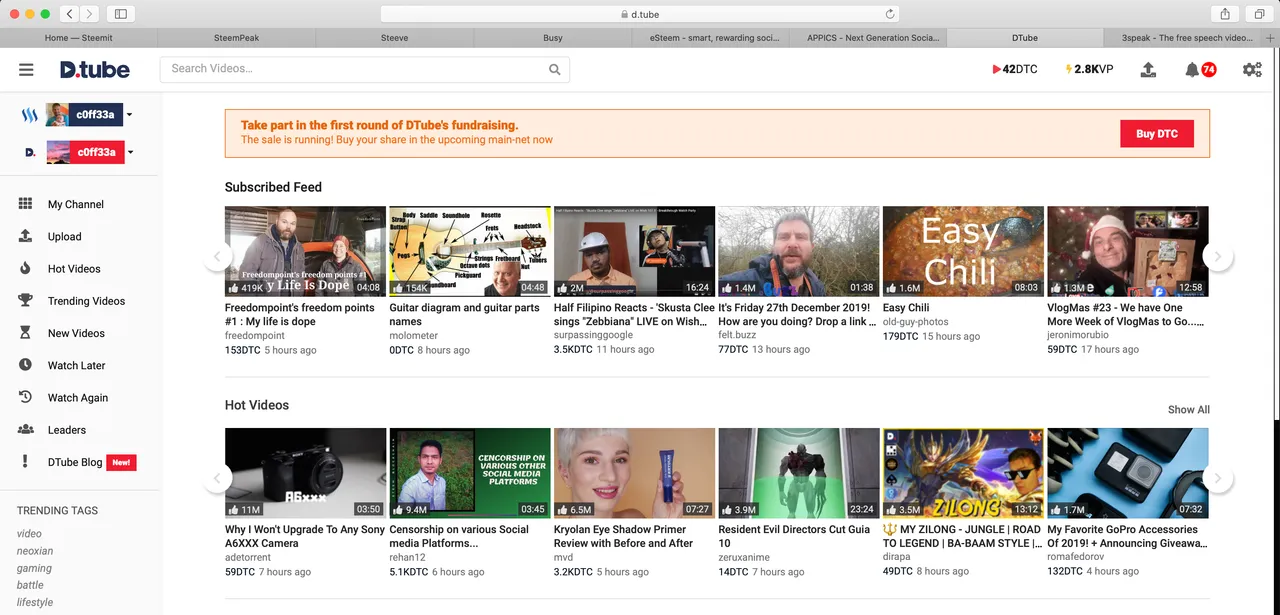The image size is (1280, 615).
Task: Open notifications bell with 74 badge
Action: click(x=1200, y=70)
